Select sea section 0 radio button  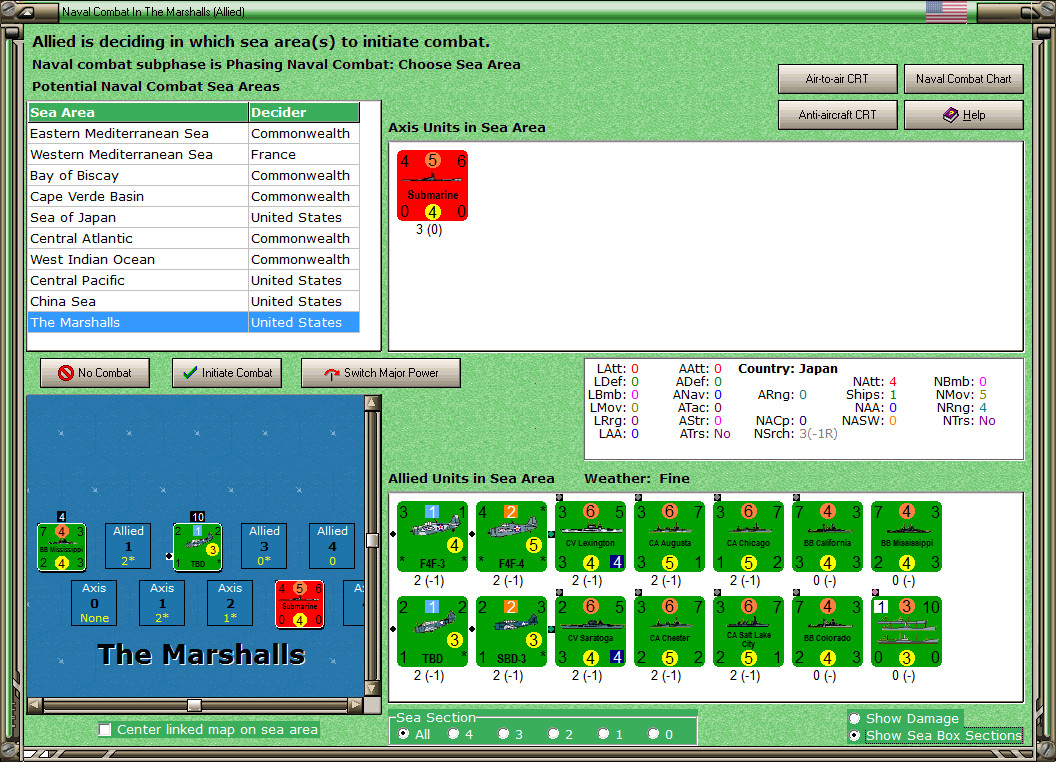coord(653,734)
